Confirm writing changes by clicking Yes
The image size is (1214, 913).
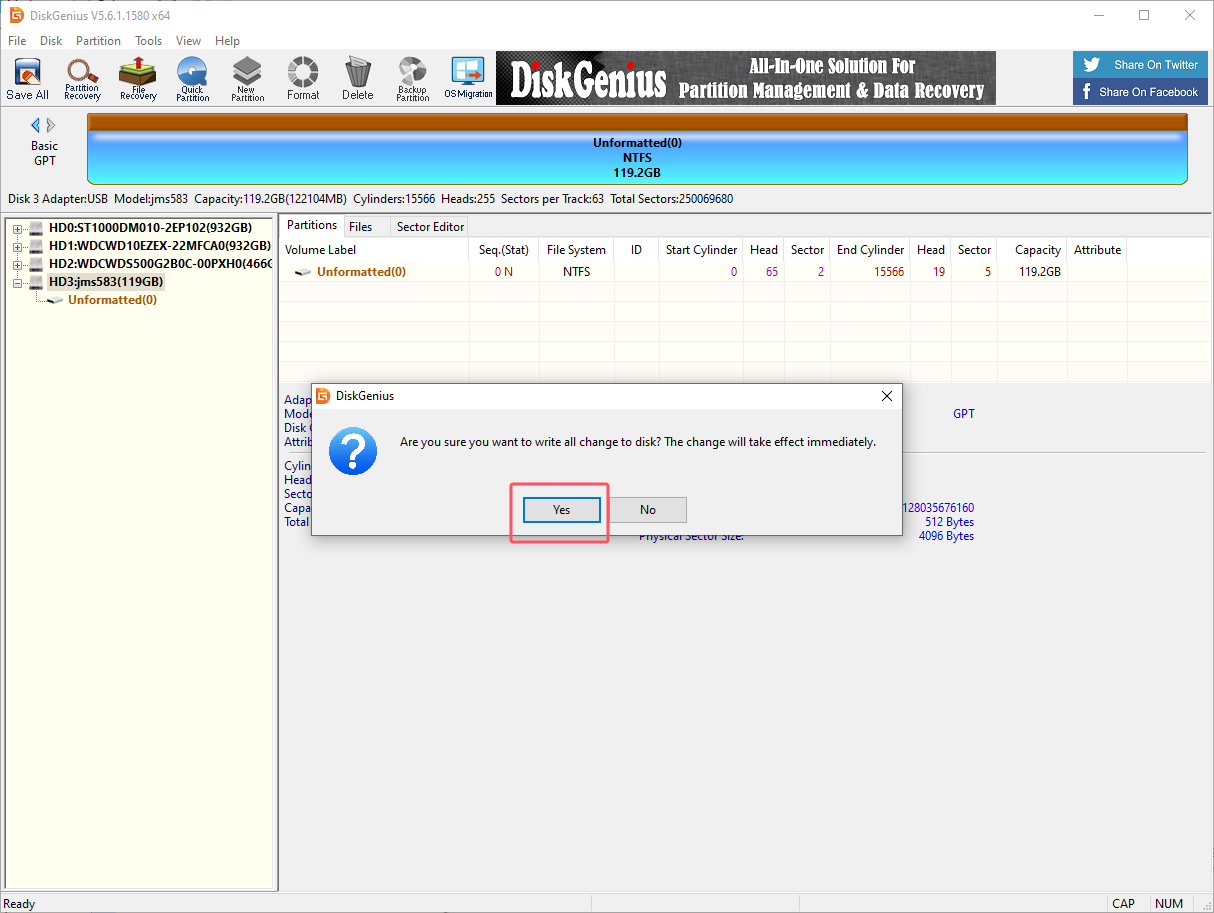(561, 510)
